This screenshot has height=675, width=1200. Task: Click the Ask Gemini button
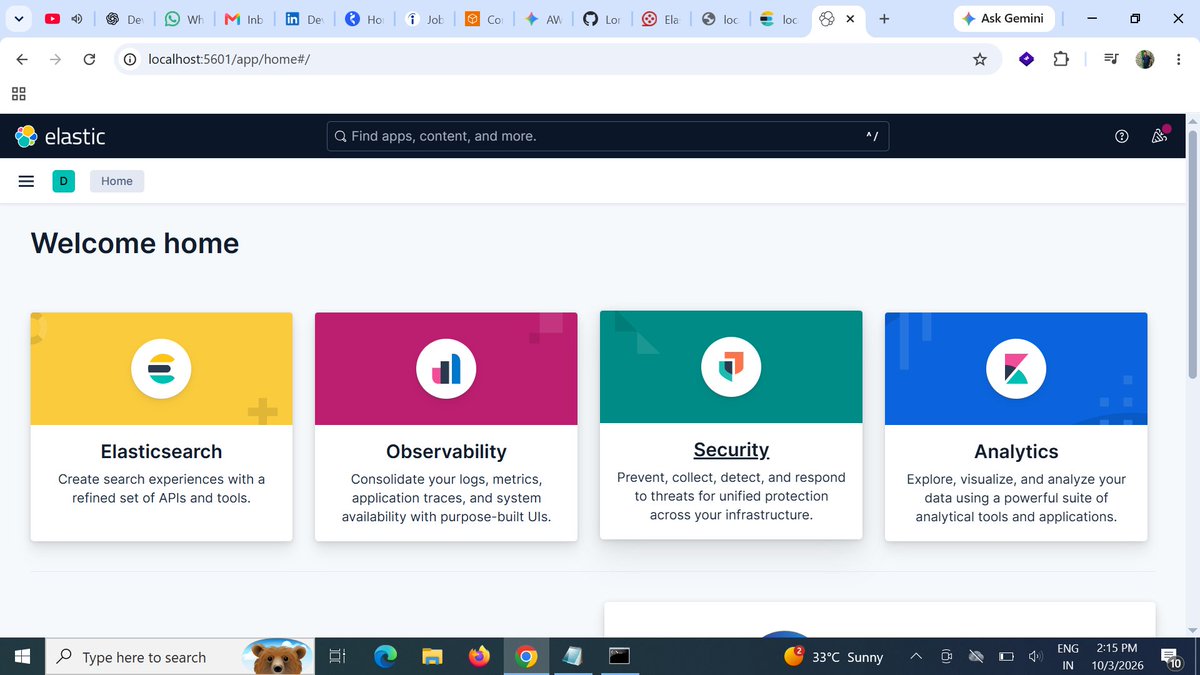(1002, 19)
